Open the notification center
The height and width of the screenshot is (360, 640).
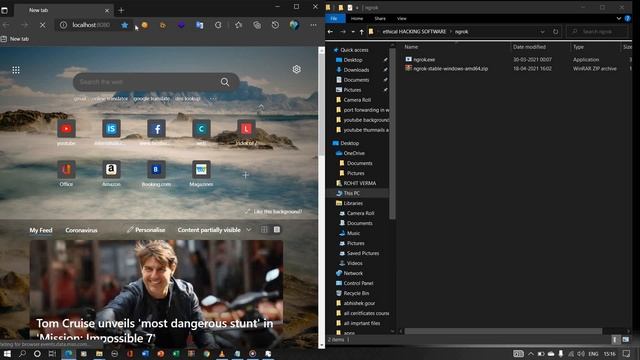627,354
